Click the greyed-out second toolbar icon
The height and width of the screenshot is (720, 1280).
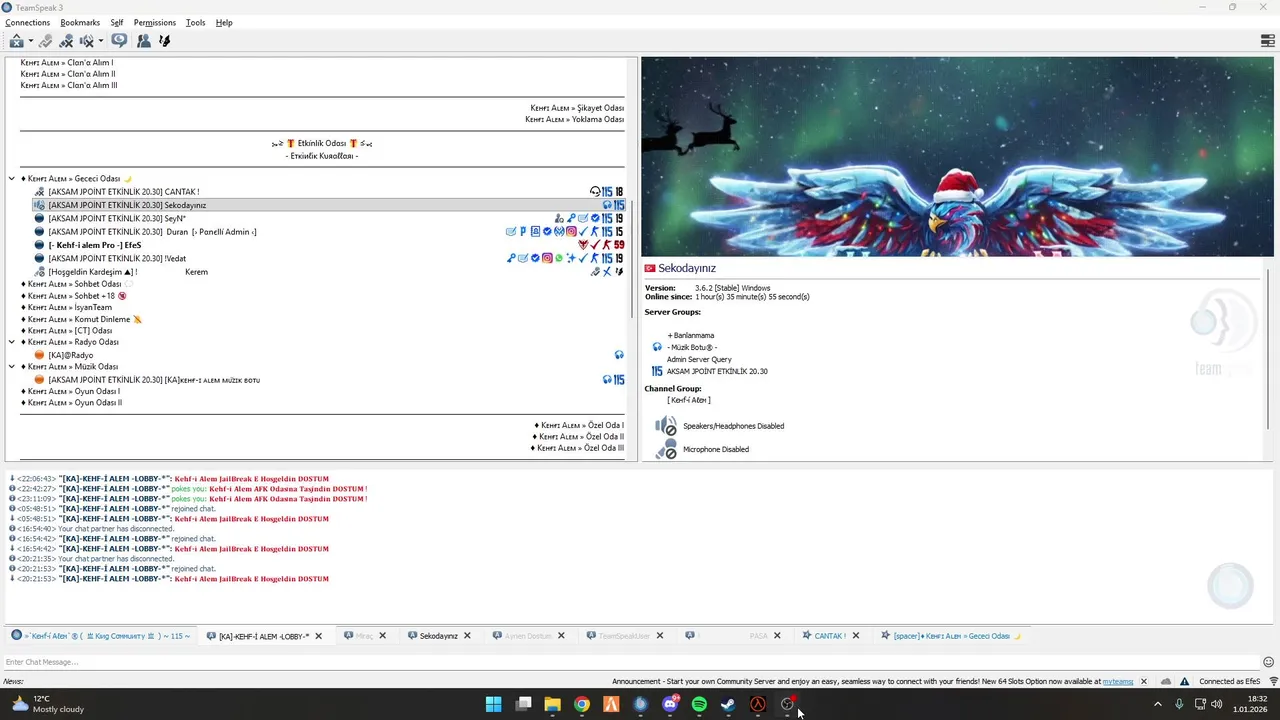point(45,41)
